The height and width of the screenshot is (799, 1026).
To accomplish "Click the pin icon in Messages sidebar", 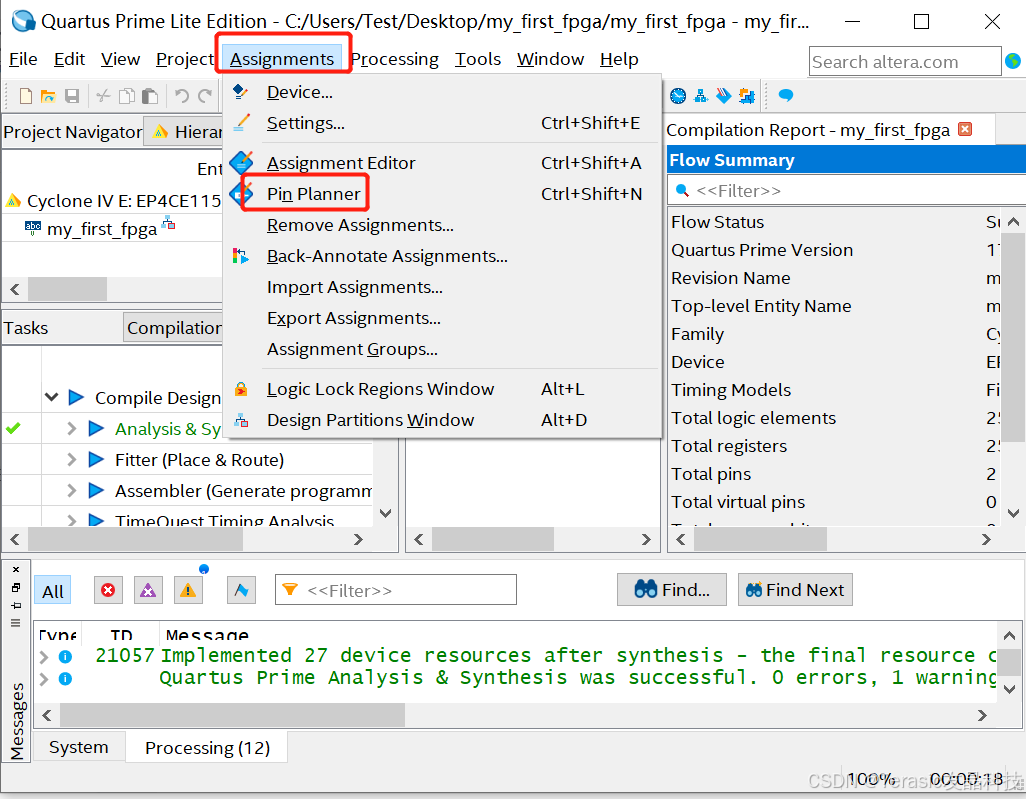I will tap(16, 605).
